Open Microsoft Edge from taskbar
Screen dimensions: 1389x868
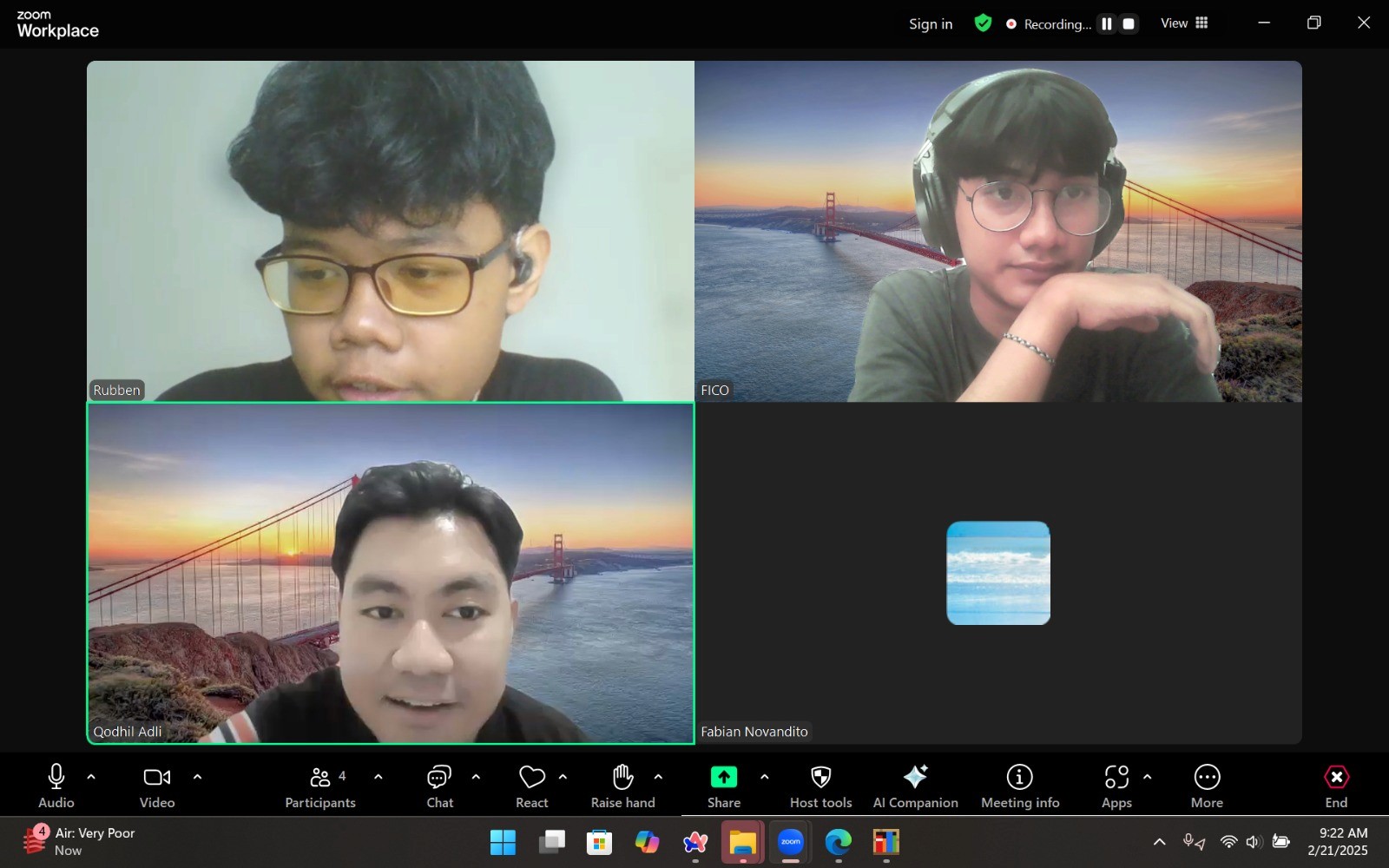[x=839, y=842]
